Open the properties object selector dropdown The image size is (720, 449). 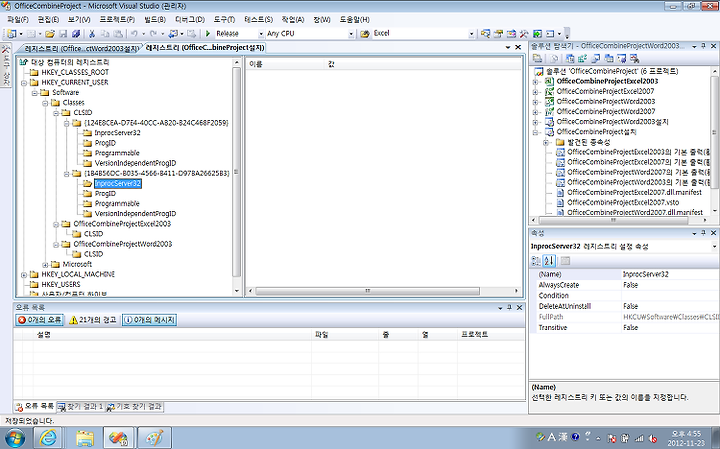[x=714, y=247]
